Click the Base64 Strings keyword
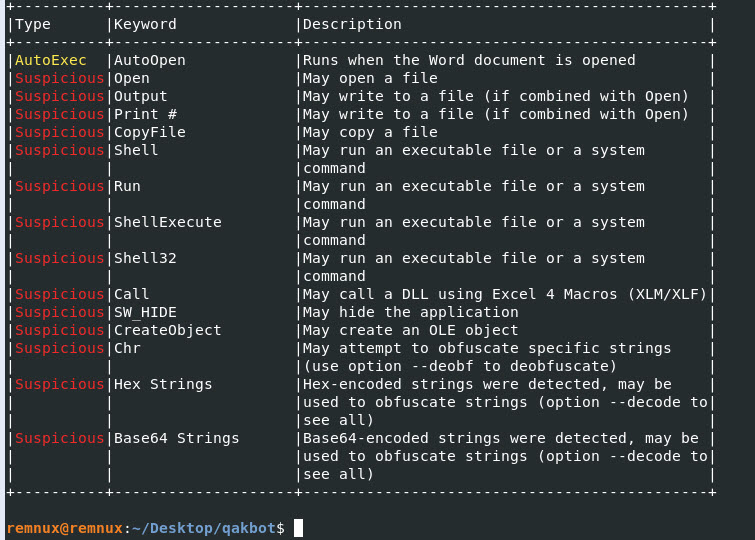Viewport: 755px width, 540px height. pyautogui.click(x=176, y=438)
